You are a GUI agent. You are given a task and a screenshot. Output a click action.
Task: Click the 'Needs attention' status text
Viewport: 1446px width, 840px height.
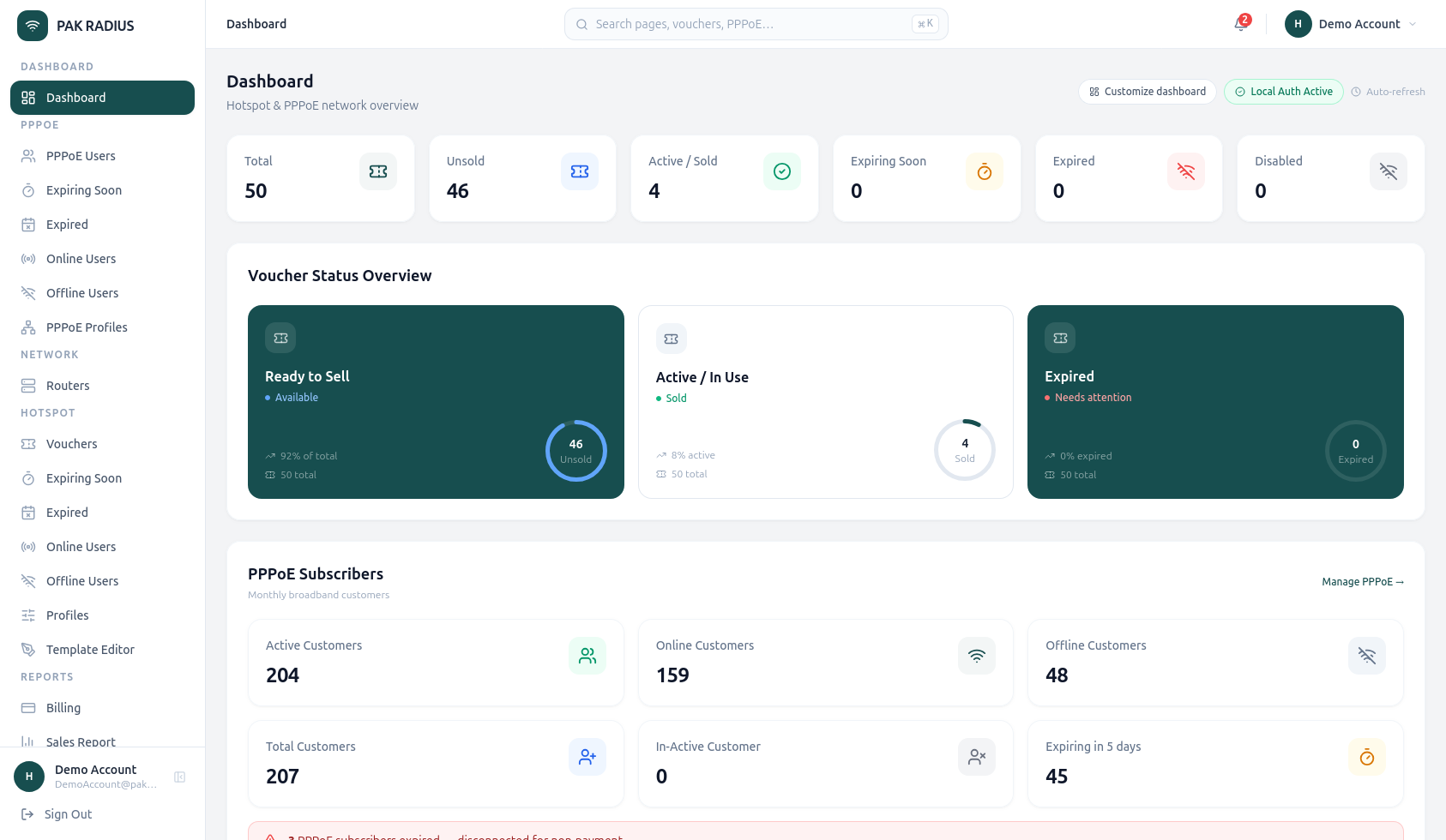click(x=1094, y=398)
